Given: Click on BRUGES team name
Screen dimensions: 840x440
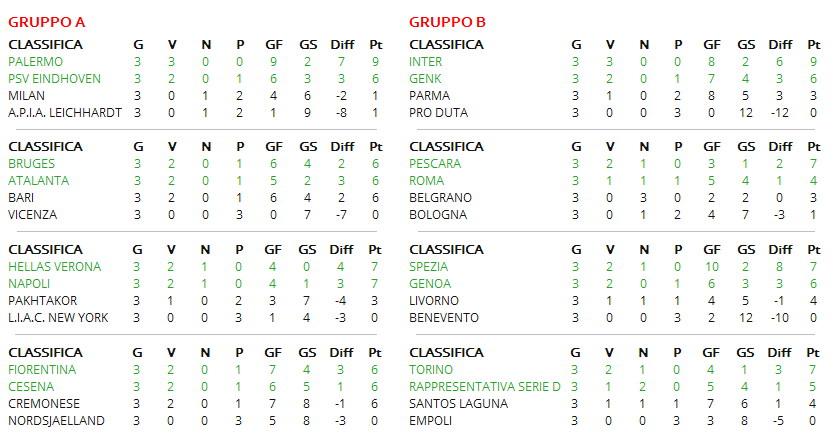Looking at the screenshot, I should 32,164.
